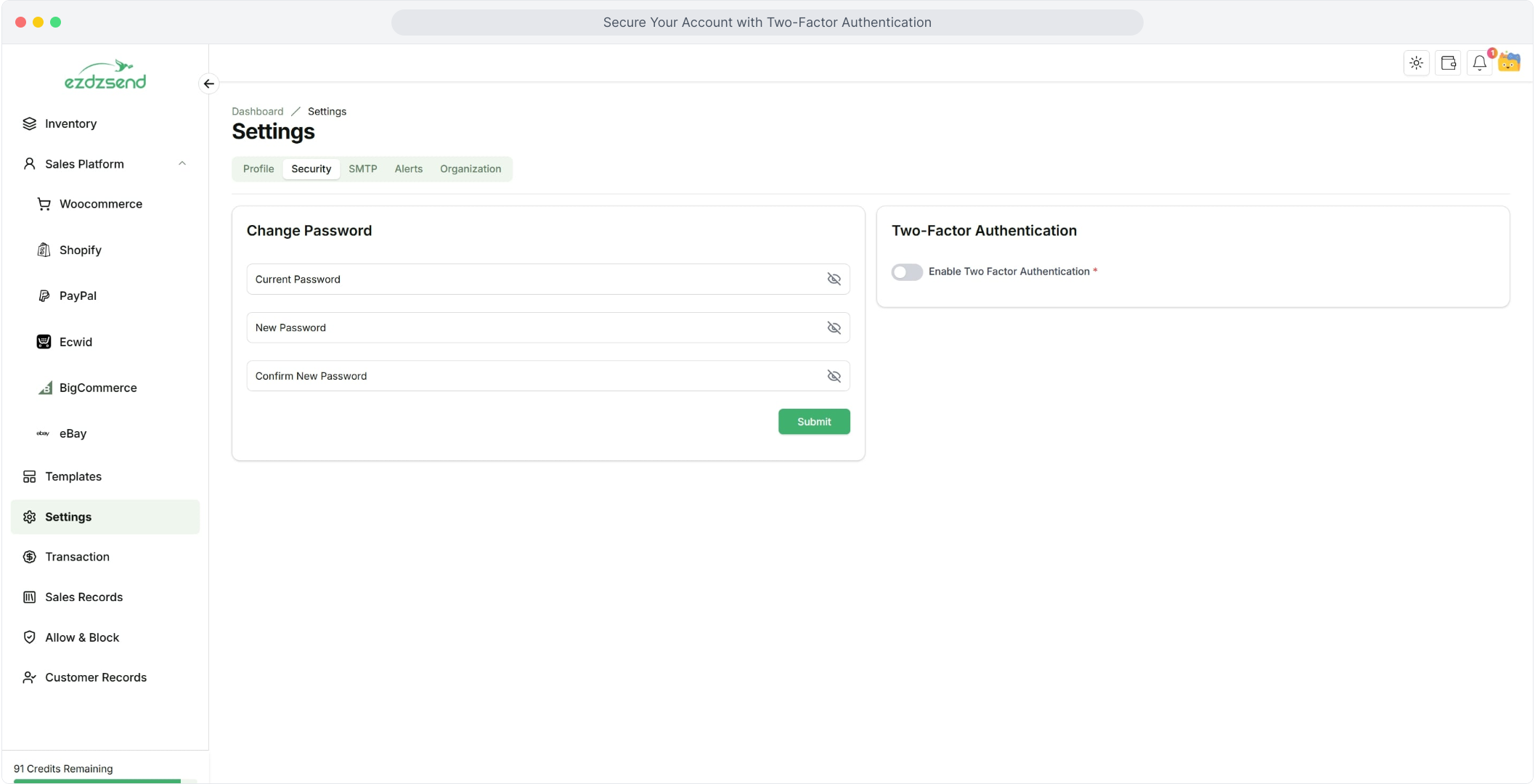The height and width of the screenshot is (784, 1535).
Task: Open the wallet icon in header
Action: coord(1448,63)
